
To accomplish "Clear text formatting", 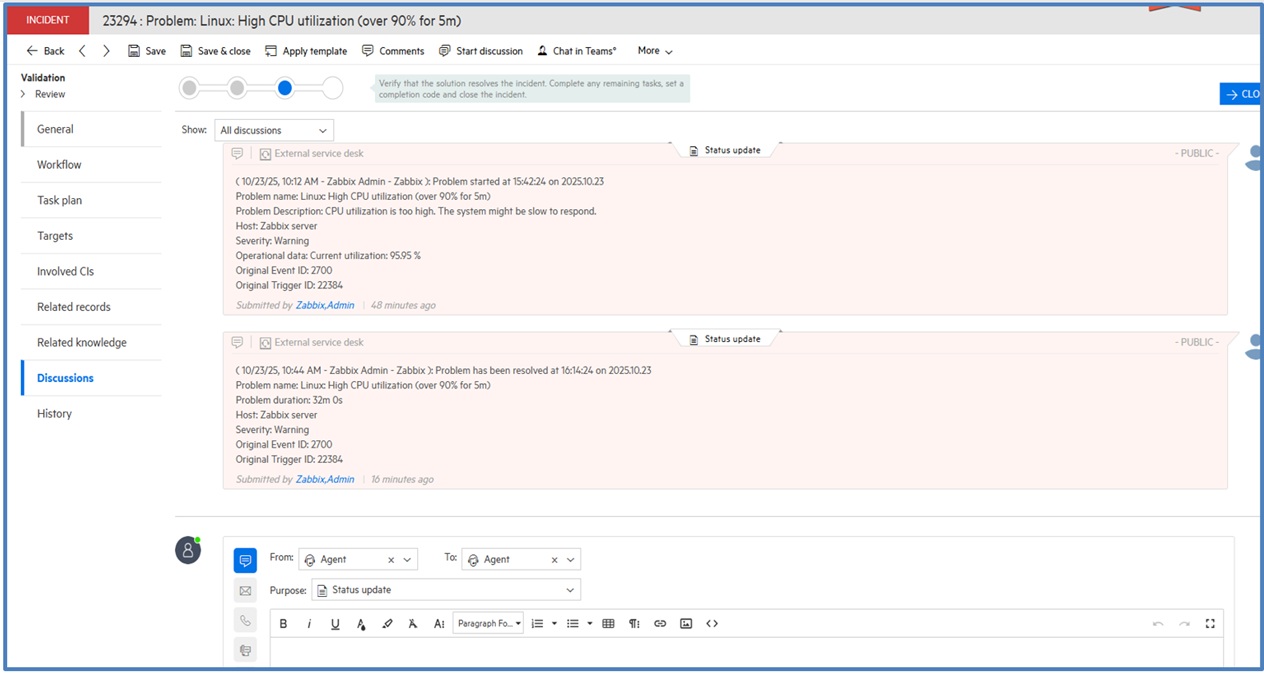I will (412, 623).
